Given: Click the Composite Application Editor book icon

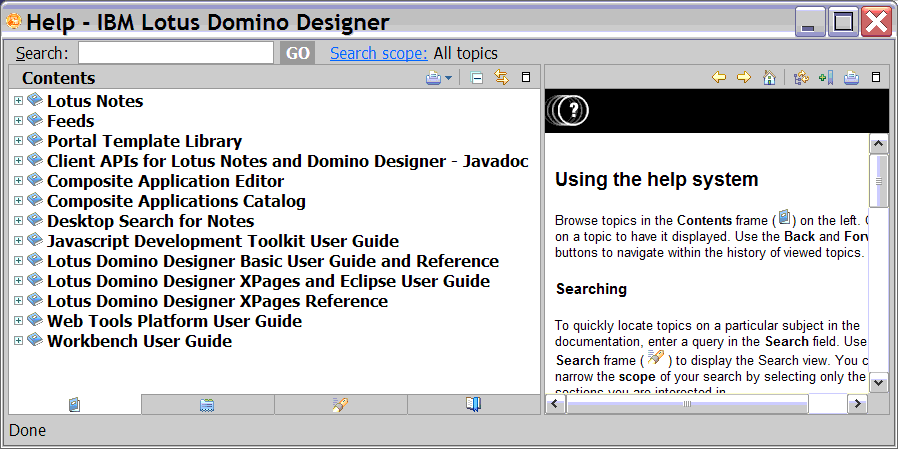Looking at the screenshot, I should [x=35, y=180].
